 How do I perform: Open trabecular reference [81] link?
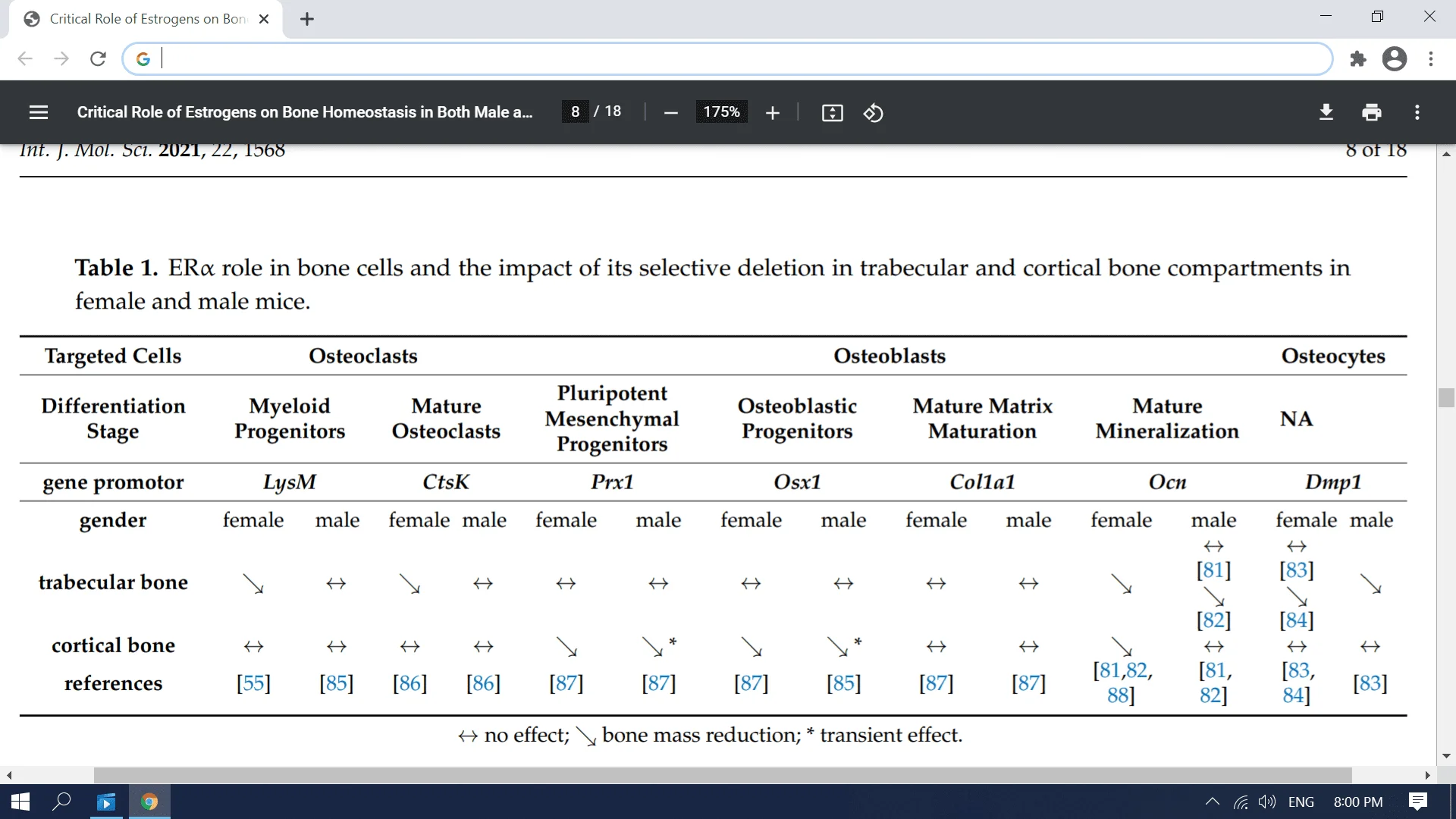point(1213,570)
